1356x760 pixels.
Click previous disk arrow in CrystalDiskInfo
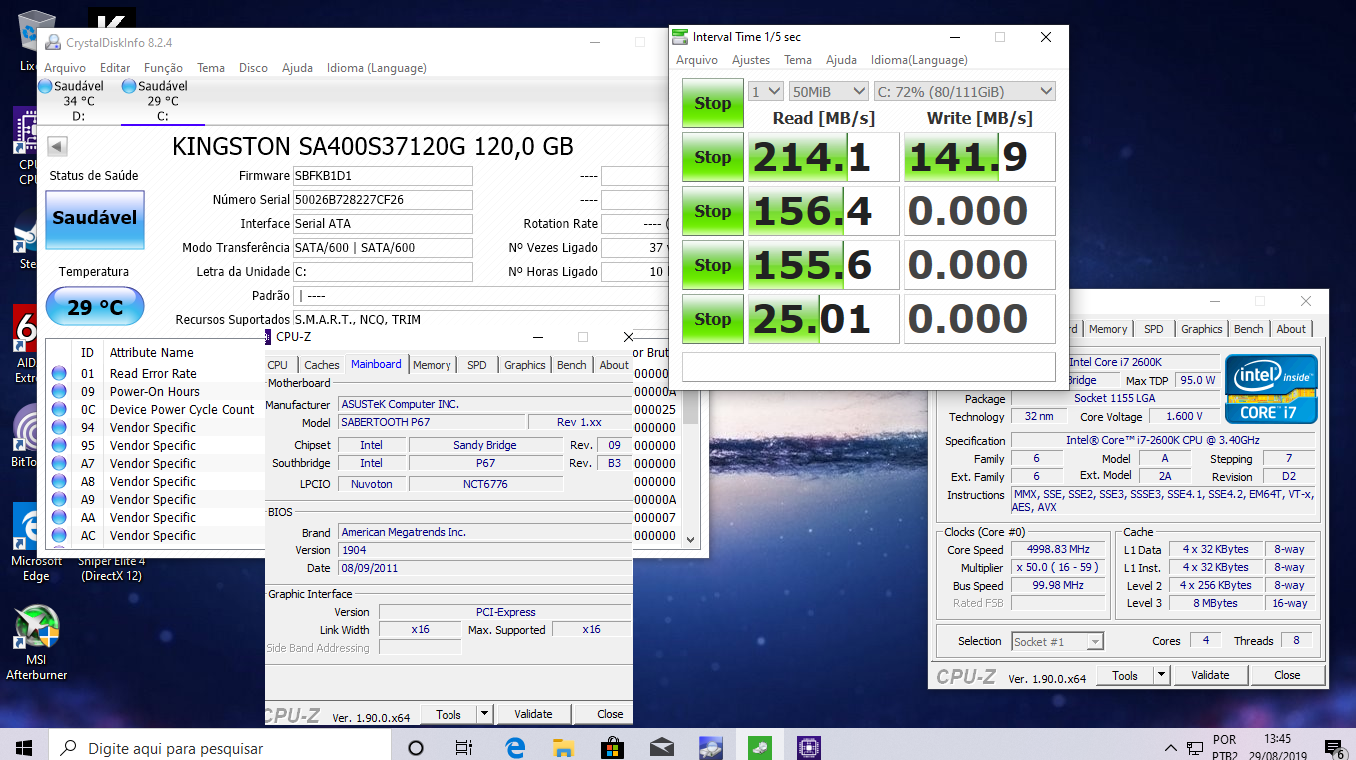coord(57,147)
